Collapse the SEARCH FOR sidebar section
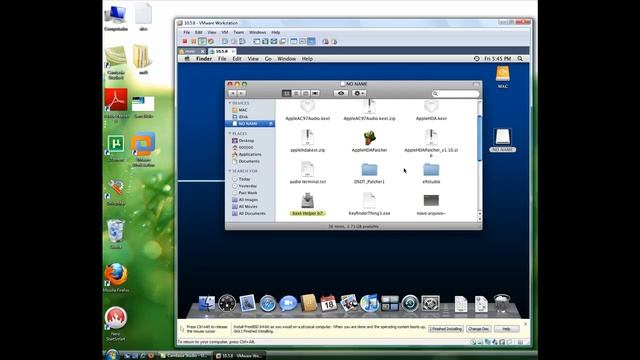 230,171
